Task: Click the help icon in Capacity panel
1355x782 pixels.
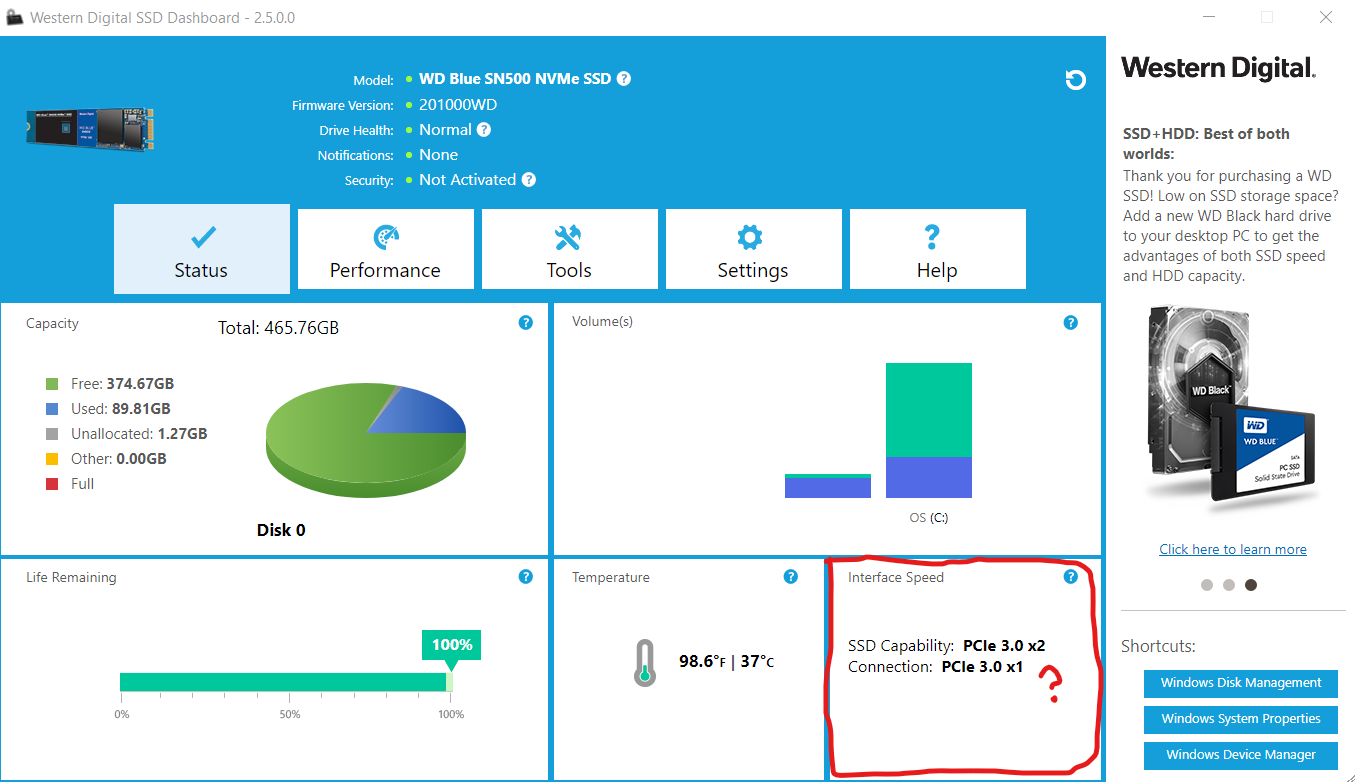Action: coord(526,323)
